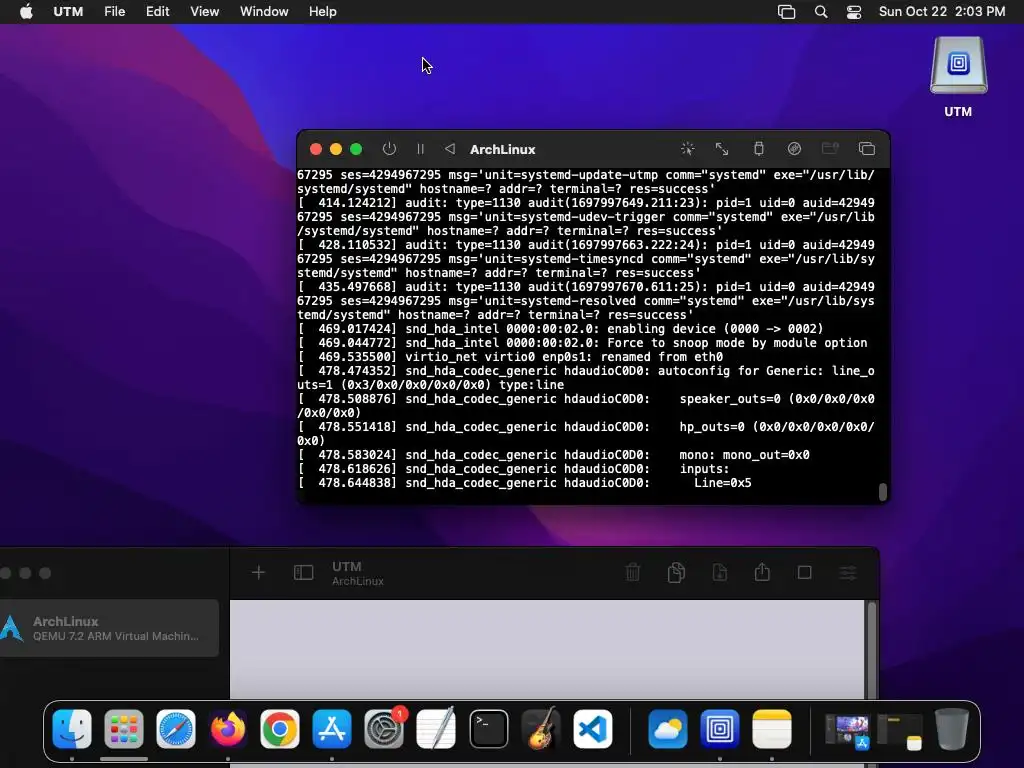Open shared folder icon in VM toolbar
The height and width of the screenshot is (768, 1024).
(x=830, y=149)
